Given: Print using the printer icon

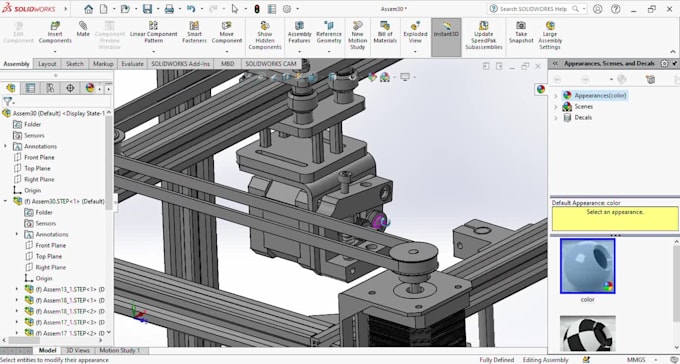Looking at the screenshot, I should point(169,9).
